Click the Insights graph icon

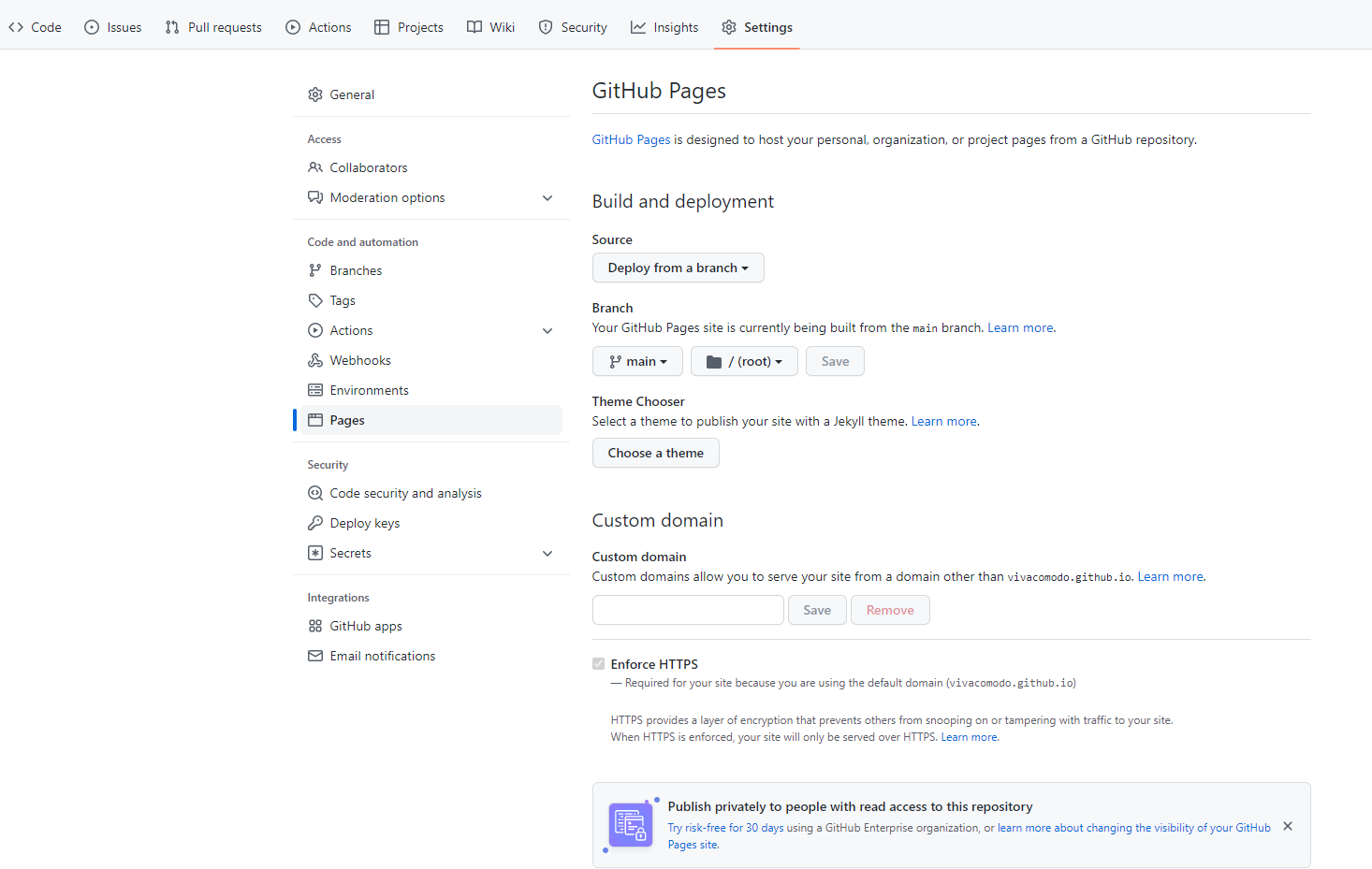click(x=638, y=27)
